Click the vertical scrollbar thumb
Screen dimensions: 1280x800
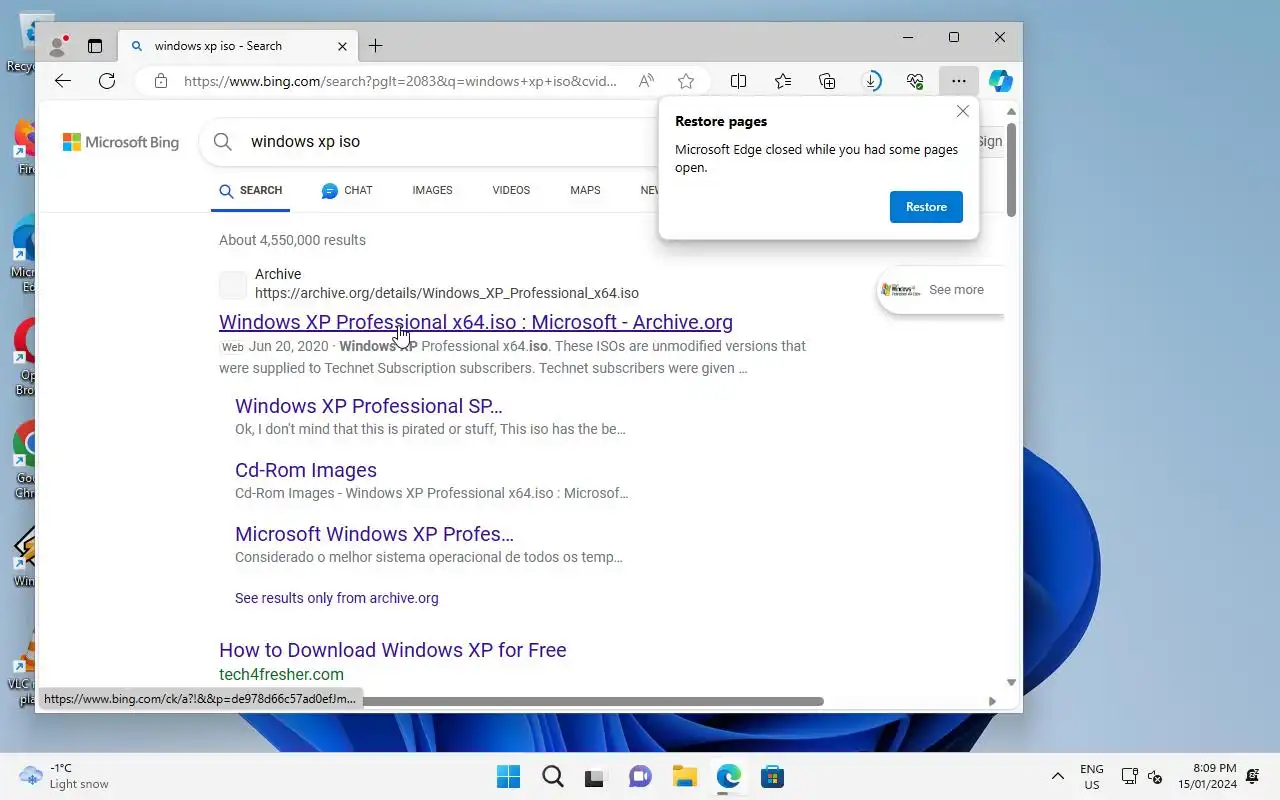[1011, 170]
